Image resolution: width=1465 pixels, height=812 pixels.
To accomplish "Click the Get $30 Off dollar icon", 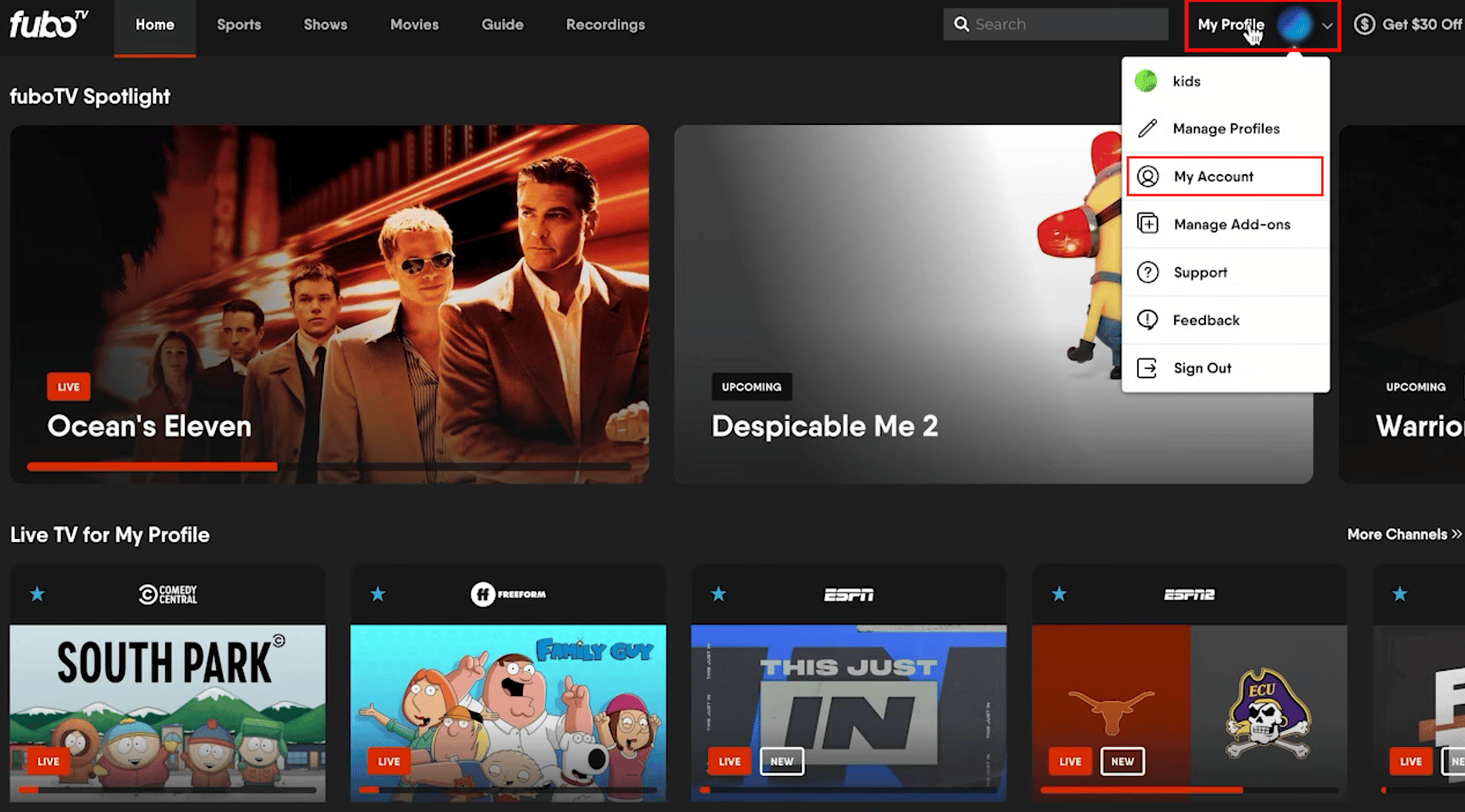I will pyautogui.click(x=1365, y=24).
